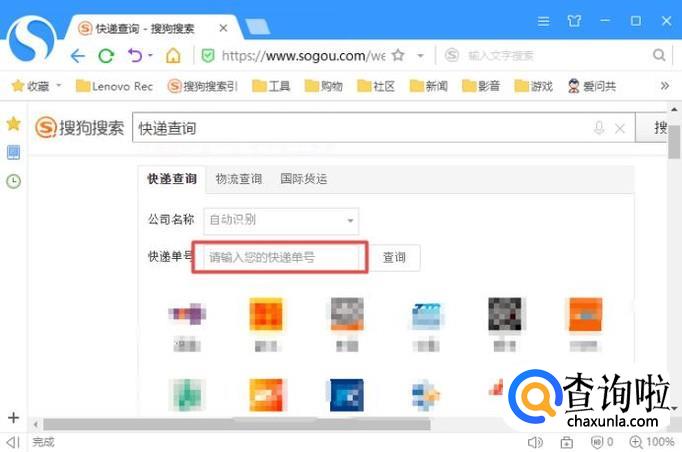The height and width of the screenshot is (452, 682).
Task: Open the 购物 bookmark folder
Action: point(324,86)
